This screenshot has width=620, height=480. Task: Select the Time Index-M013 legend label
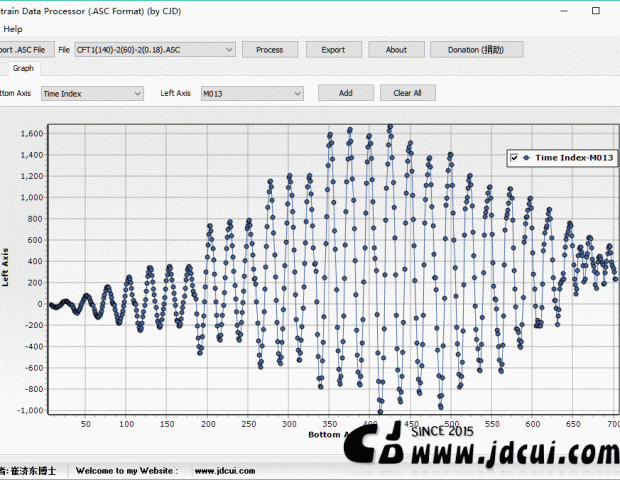click(x=573, y=158)
